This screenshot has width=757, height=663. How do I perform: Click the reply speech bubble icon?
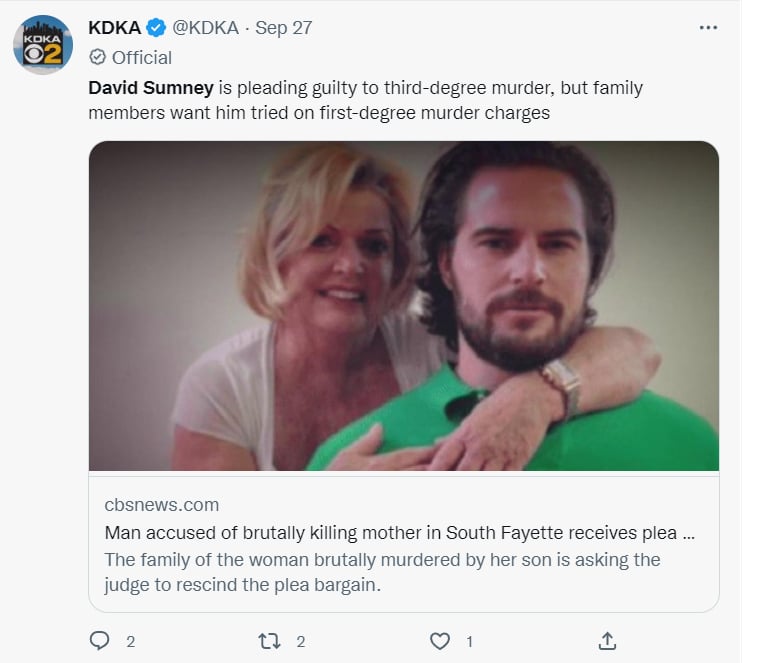99,641
